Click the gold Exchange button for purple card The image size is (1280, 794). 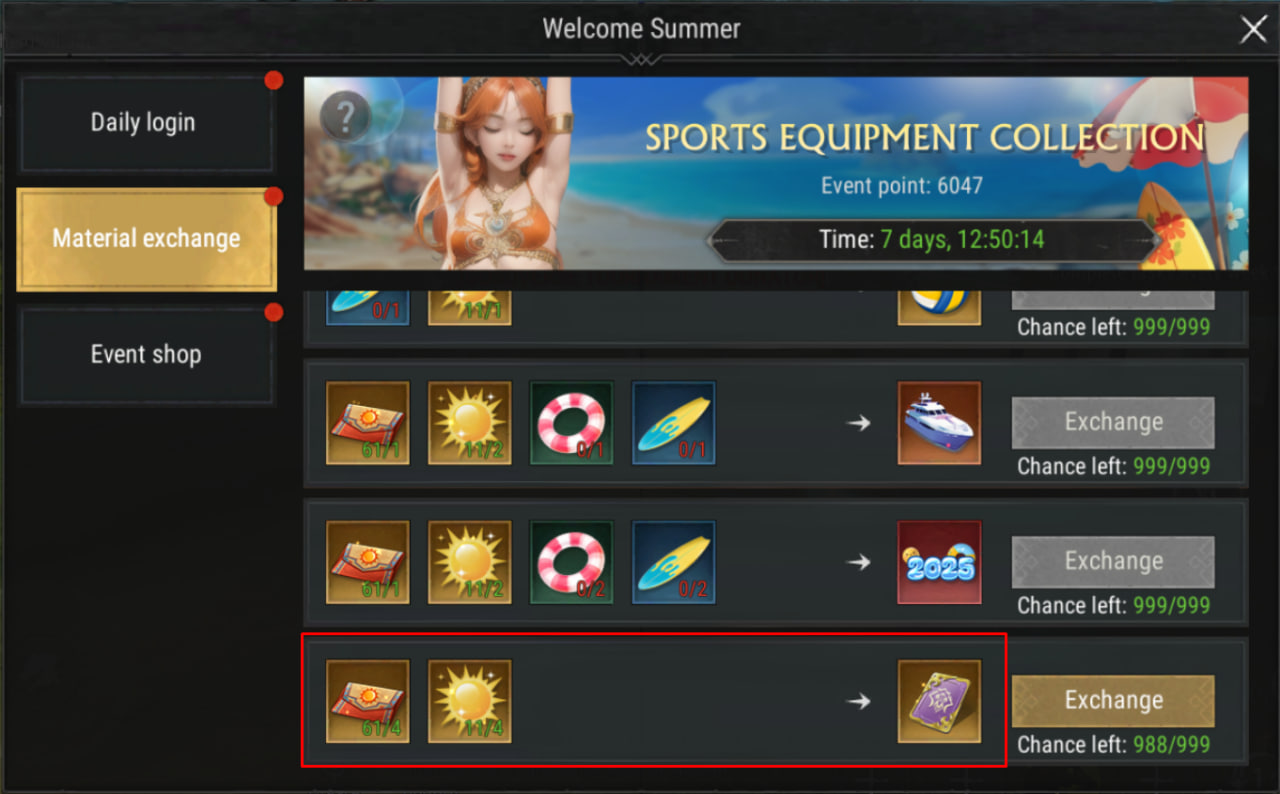pyautogui.click(x=1113, y=701)
